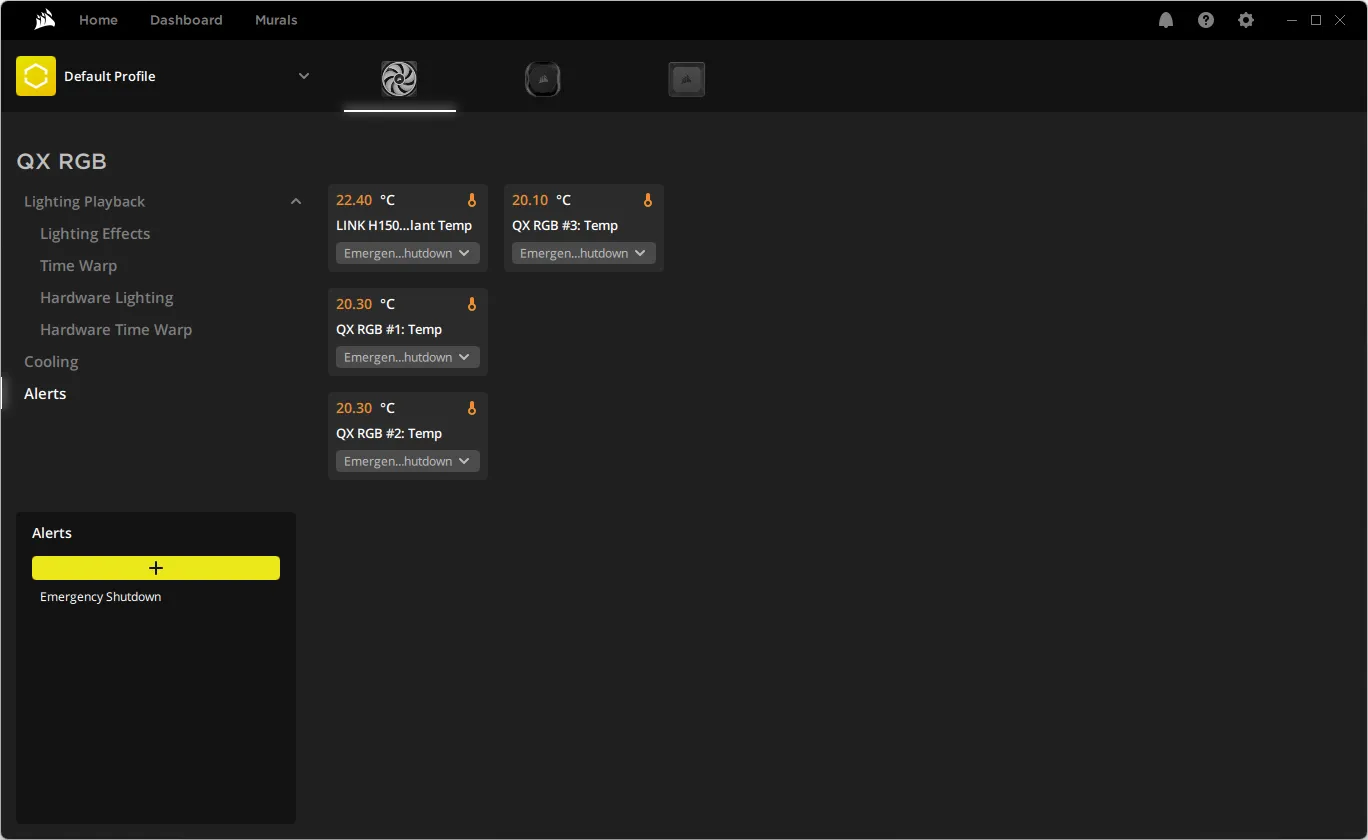This screenshot has width=1368, height=840.
Task: Select Hardware Time Warp in sidebar
Action: click(x=116, y=329)
